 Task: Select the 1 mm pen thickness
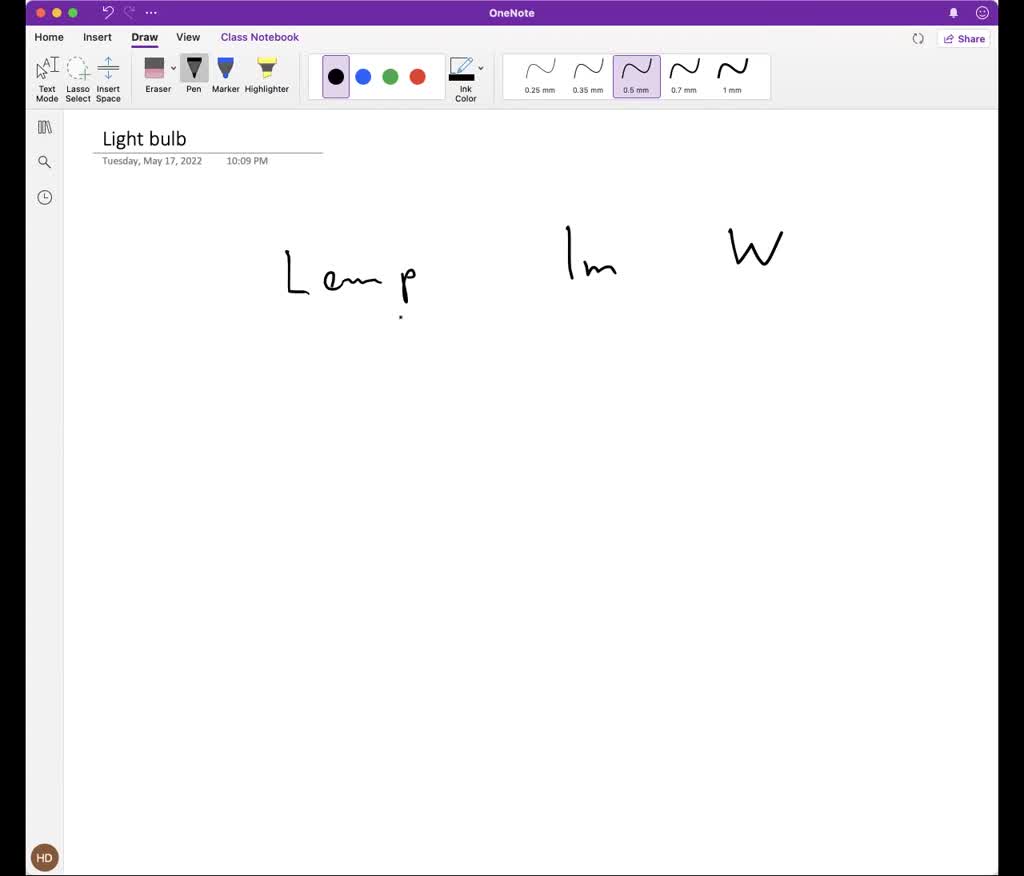[731, 75]
